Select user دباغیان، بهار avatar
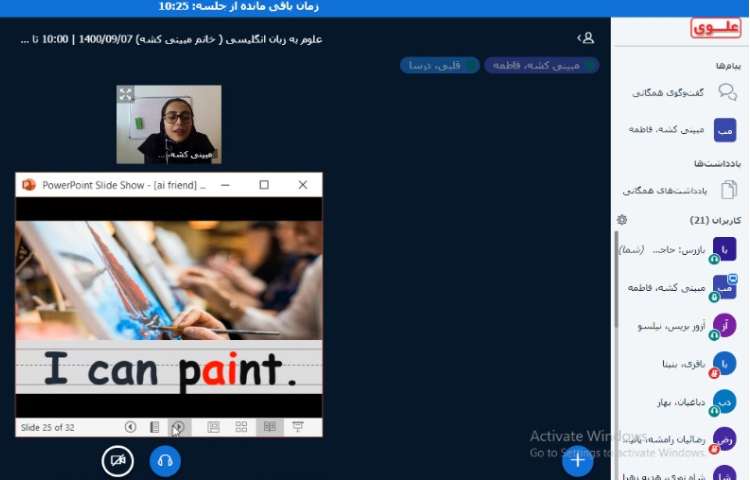The image size is (750, 480). [725, 402]
